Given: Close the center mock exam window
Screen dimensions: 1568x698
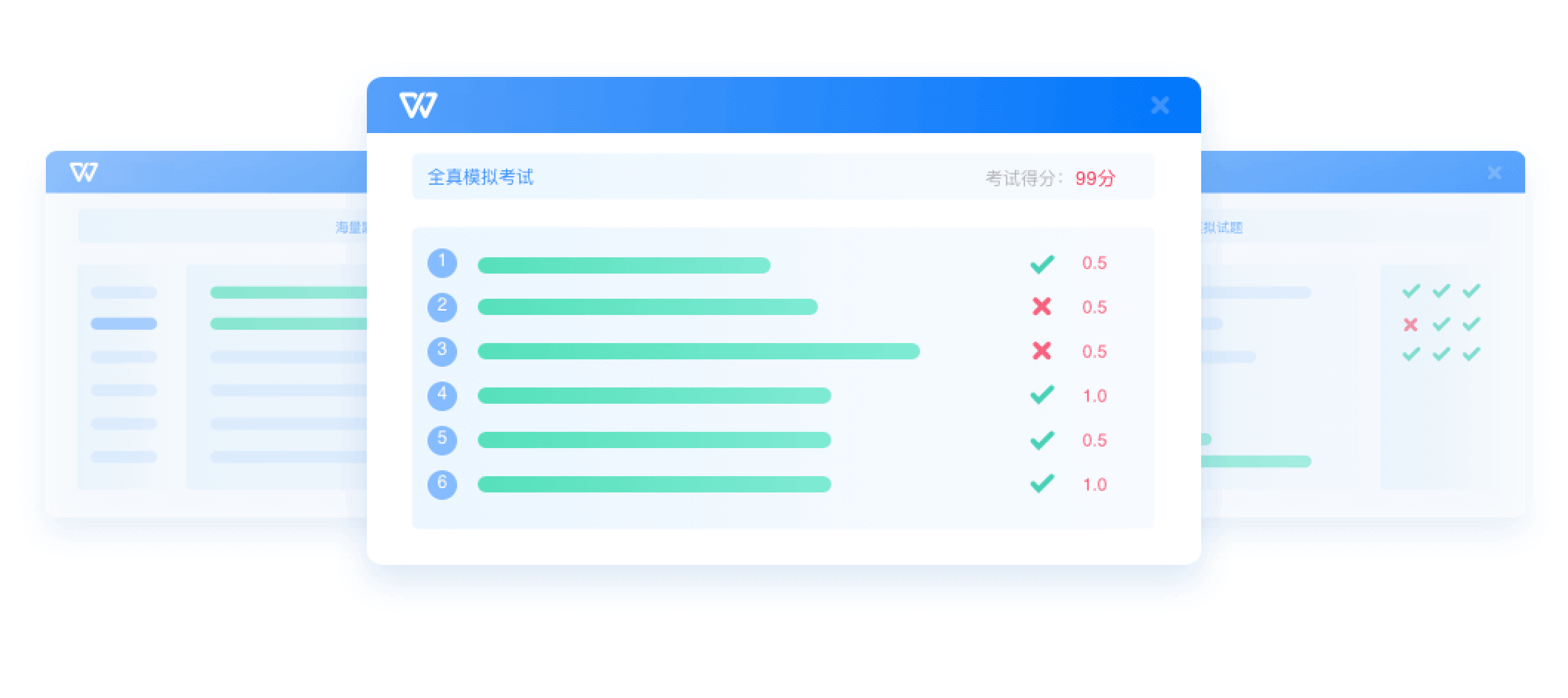Looking at the screenshot, I should coord(1160,105).
